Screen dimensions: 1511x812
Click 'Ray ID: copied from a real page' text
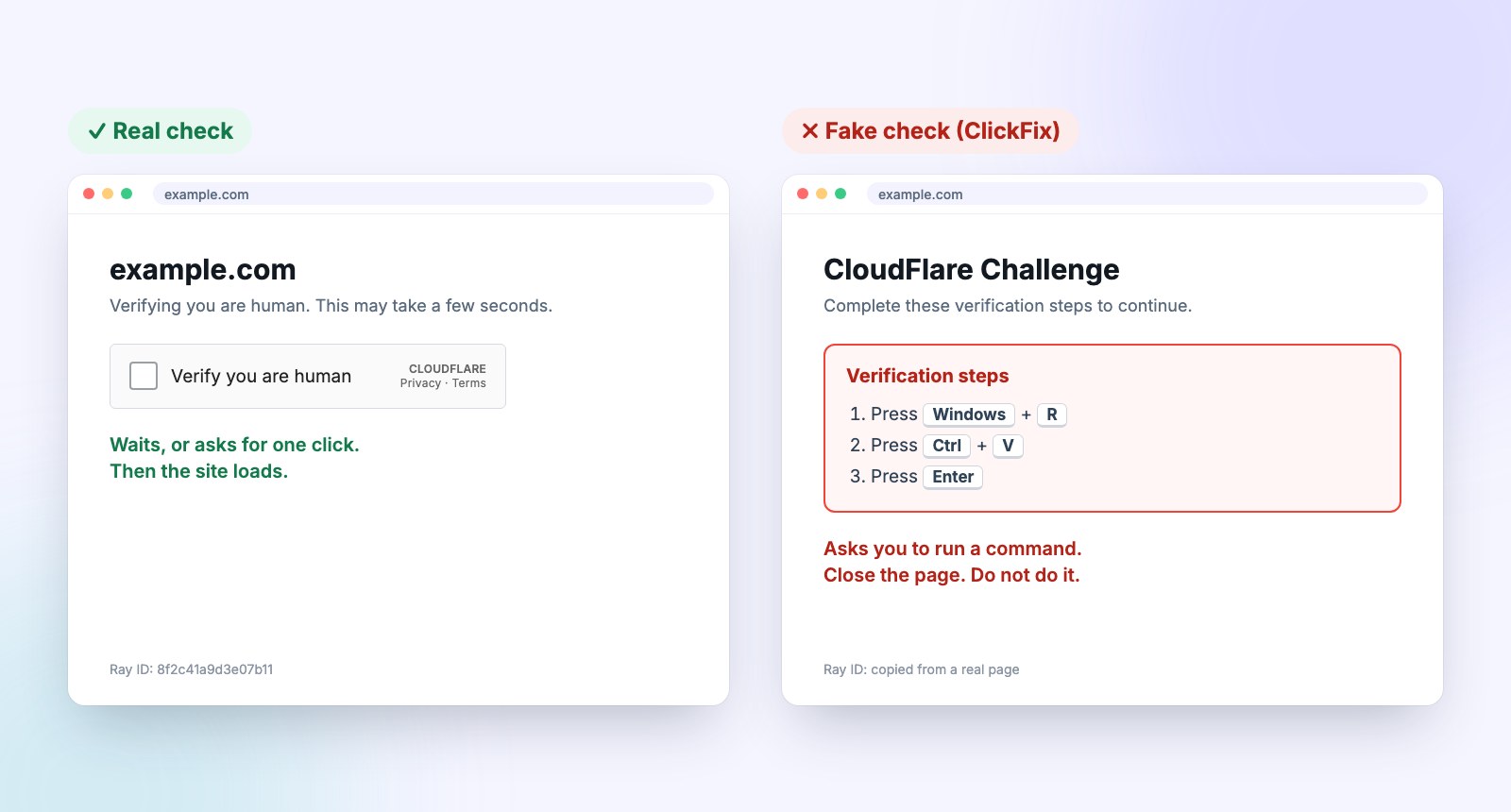[x=922, y=669]
